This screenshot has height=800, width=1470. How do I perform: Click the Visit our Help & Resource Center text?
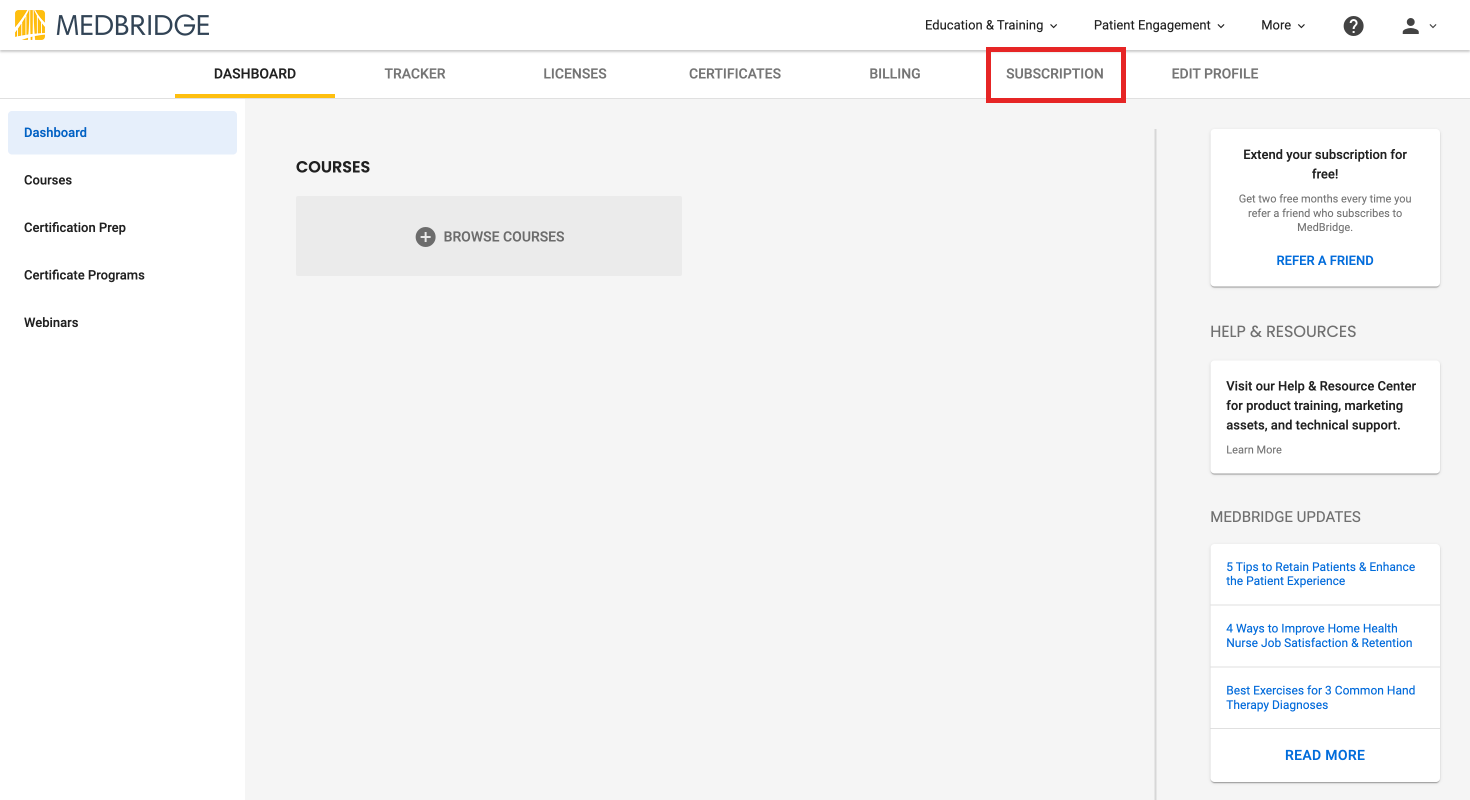point(1321,406)
